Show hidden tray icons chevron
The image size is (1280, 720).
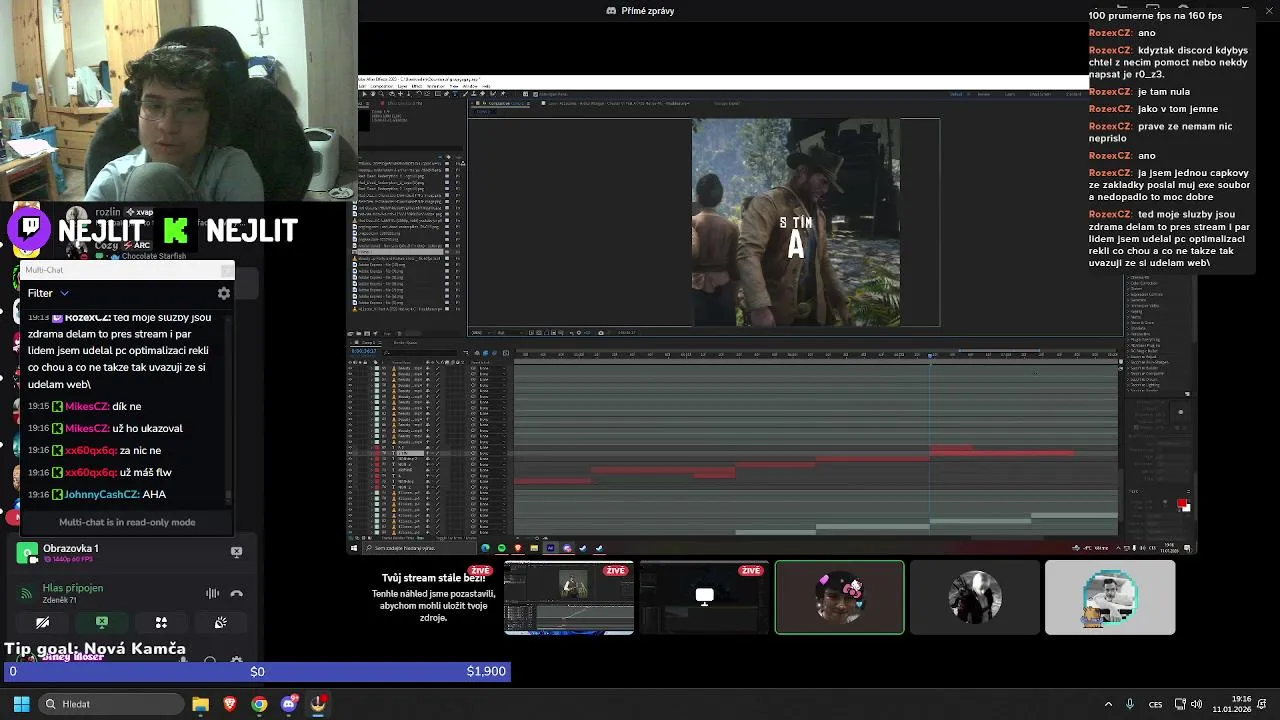(1108, 704)
